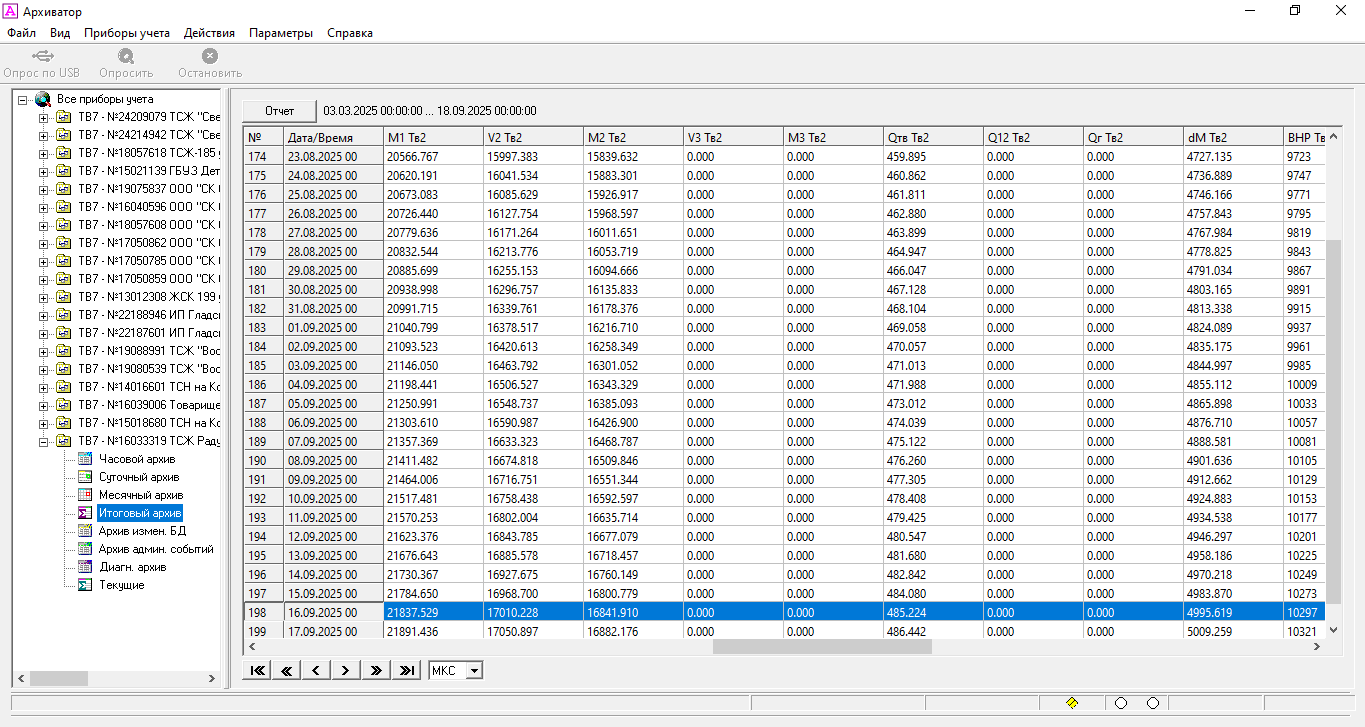1365x727 pixels.
Task: Open the Часовой архив icon in tree
Action: point(85,459)
